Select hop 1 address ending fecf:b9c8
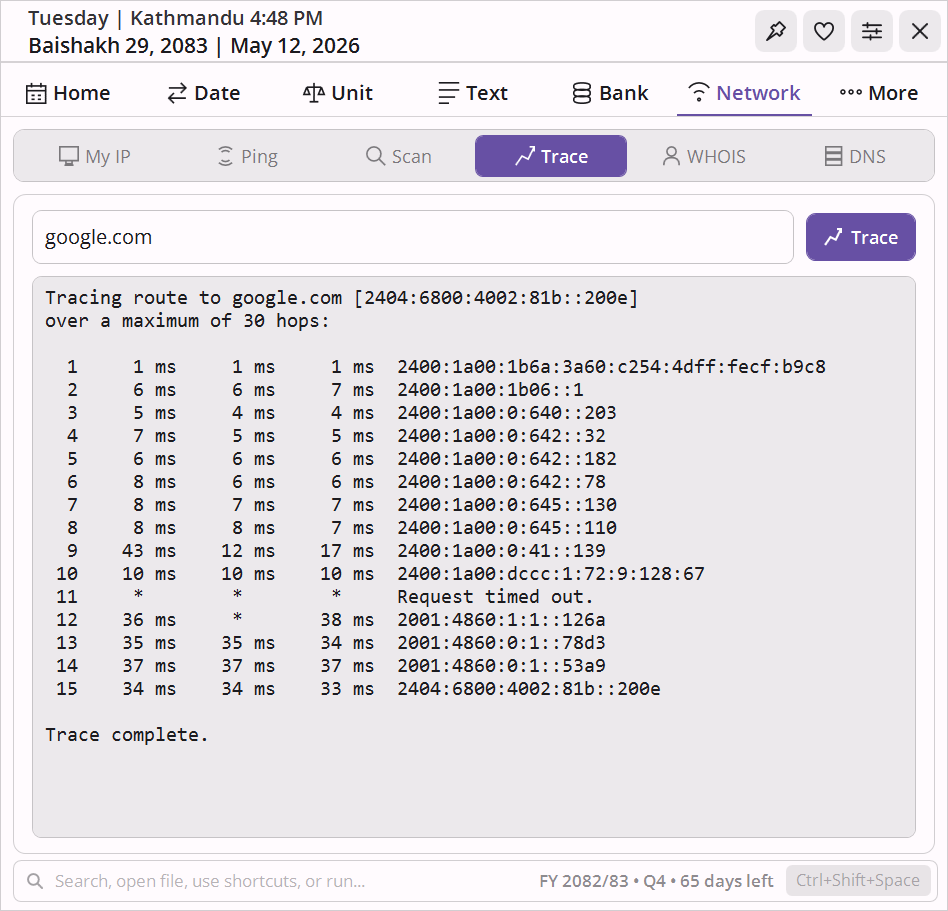948x911 pixels. [x=611, y=366]
